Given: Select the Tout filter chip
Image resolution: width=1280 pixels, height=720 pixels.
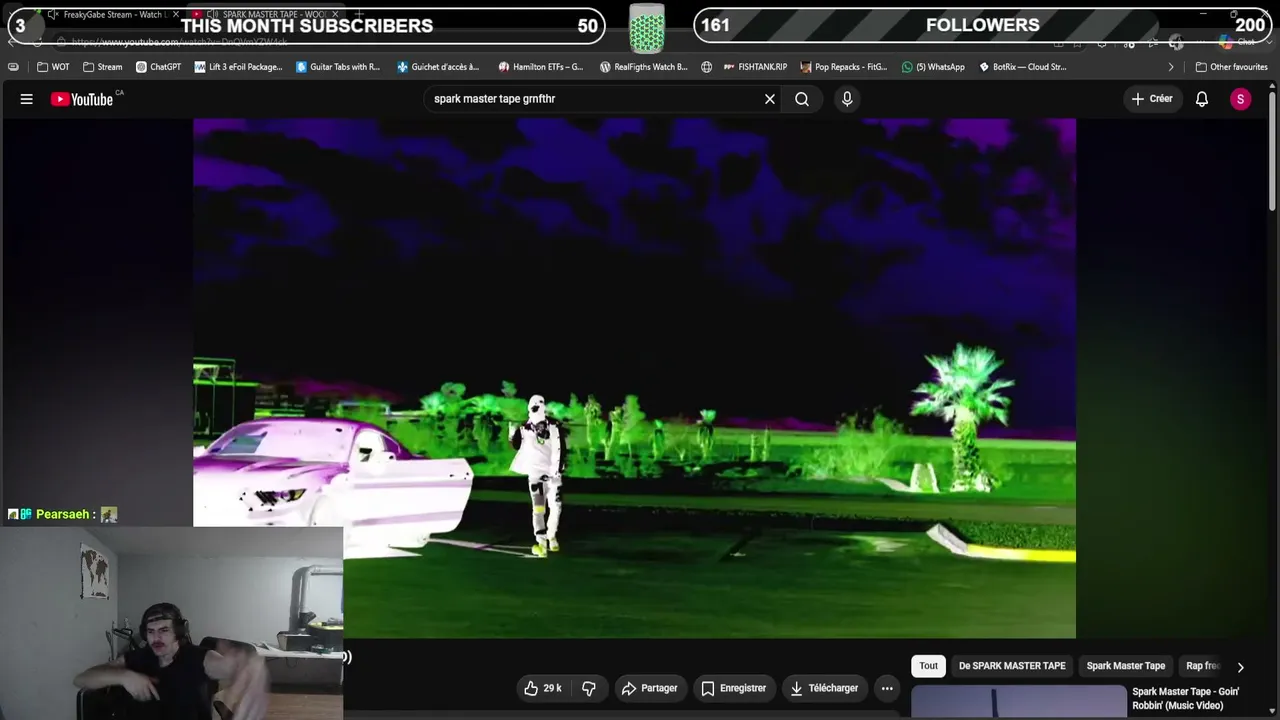Looking at the screenshot, I should point(929,666).
